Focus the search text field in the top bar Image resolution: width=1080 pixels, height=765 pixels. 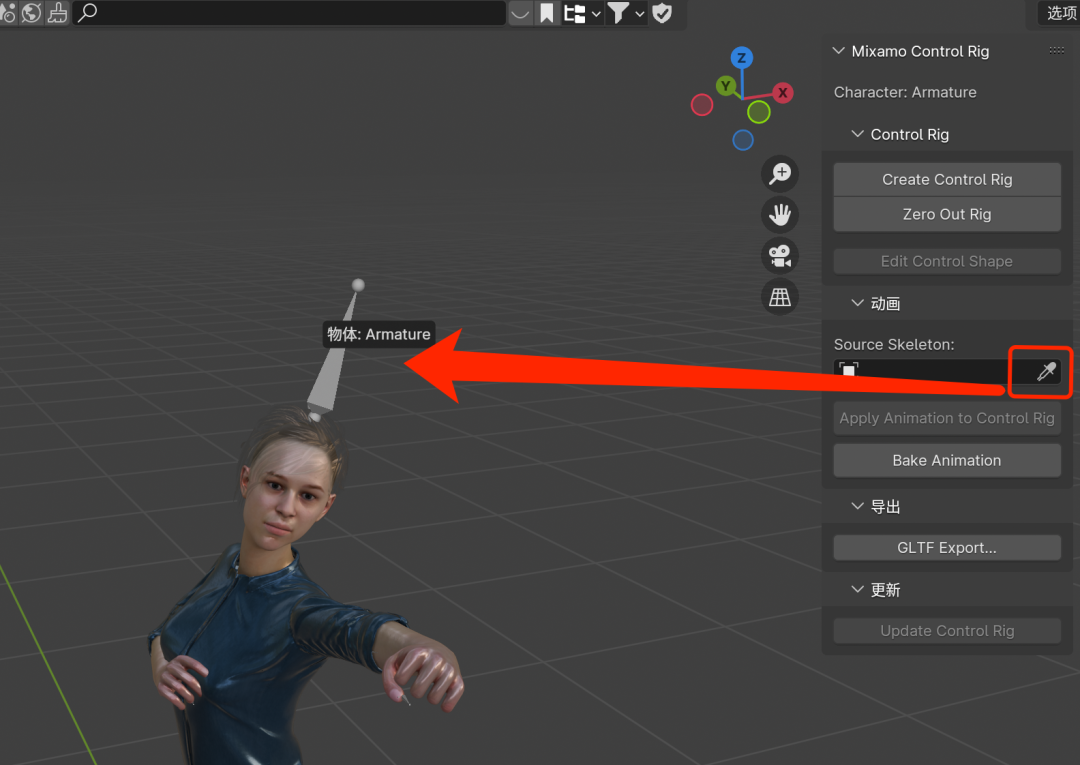289,12
